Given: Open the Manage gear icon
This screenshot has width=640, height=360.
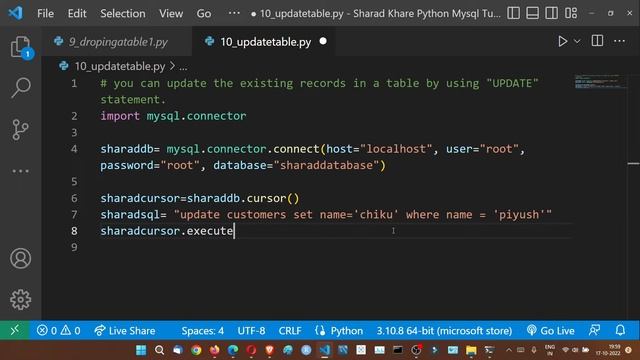Looking at the screenshot, I should tap(20, 300).
